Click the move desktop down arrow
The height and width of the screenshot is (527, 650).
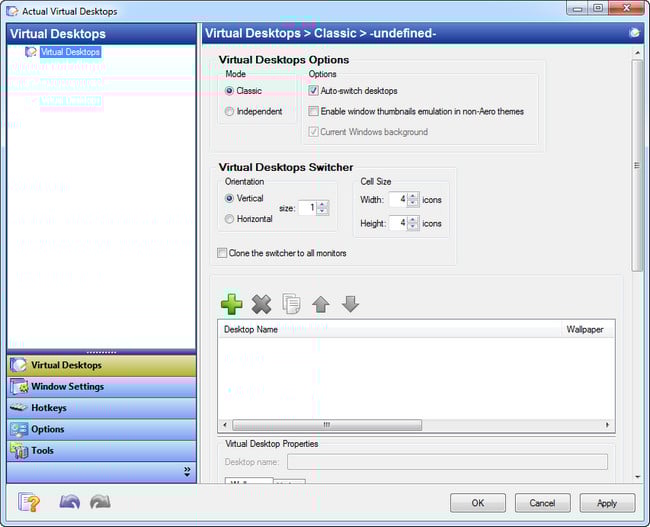[350, 304]
